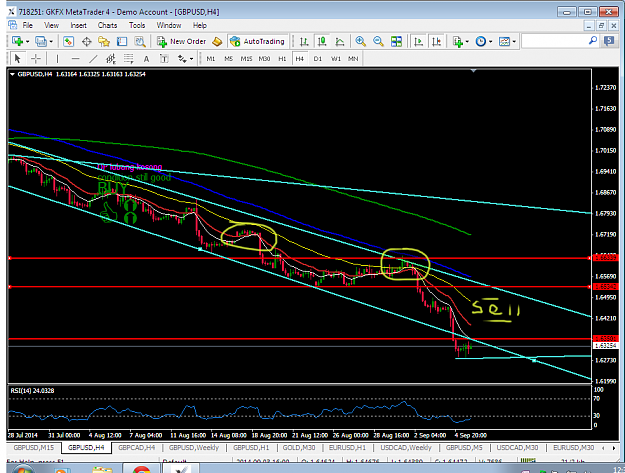Select the Text Label tool
Screen dimensions: 625x473
point(164,59)
